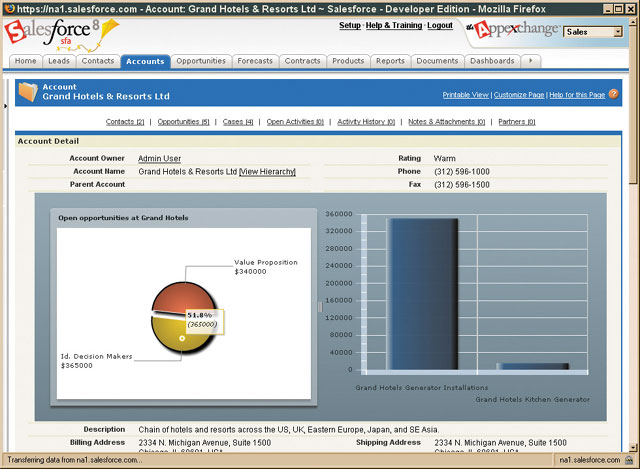The height and width of the screenshot is (469, 640).
Task: Open the Printable View link
Action: 466,95
